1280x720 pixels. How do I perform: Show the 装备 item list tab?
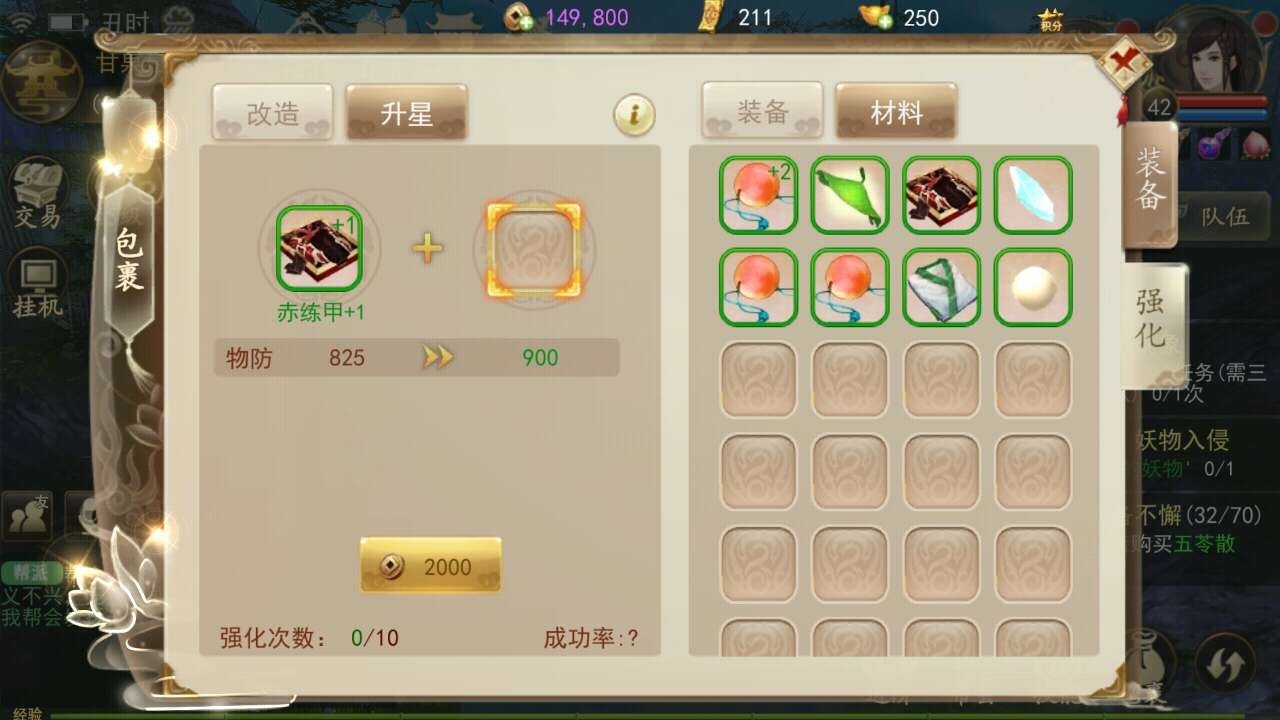click(762, 110)
